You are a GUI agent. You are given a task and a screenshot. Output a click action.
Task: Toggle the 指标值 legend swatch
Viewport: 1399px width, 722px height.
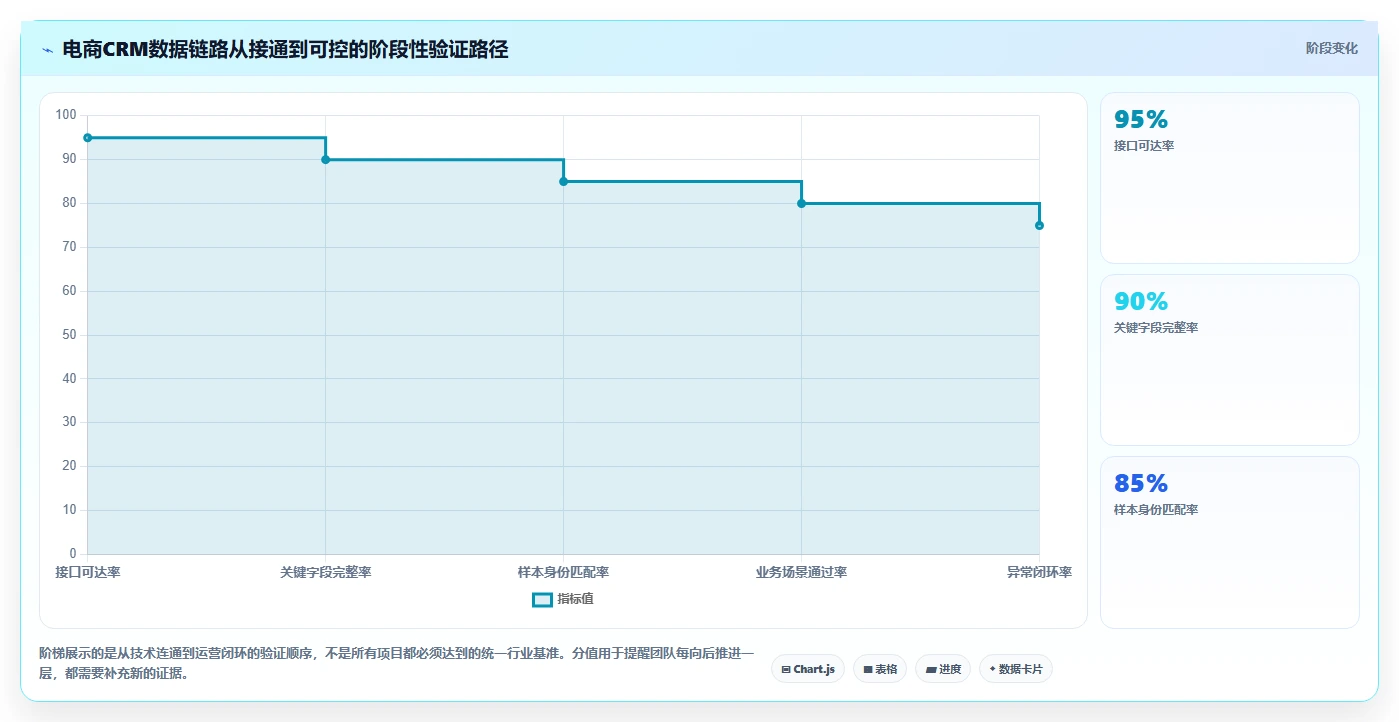coord(542,599)
